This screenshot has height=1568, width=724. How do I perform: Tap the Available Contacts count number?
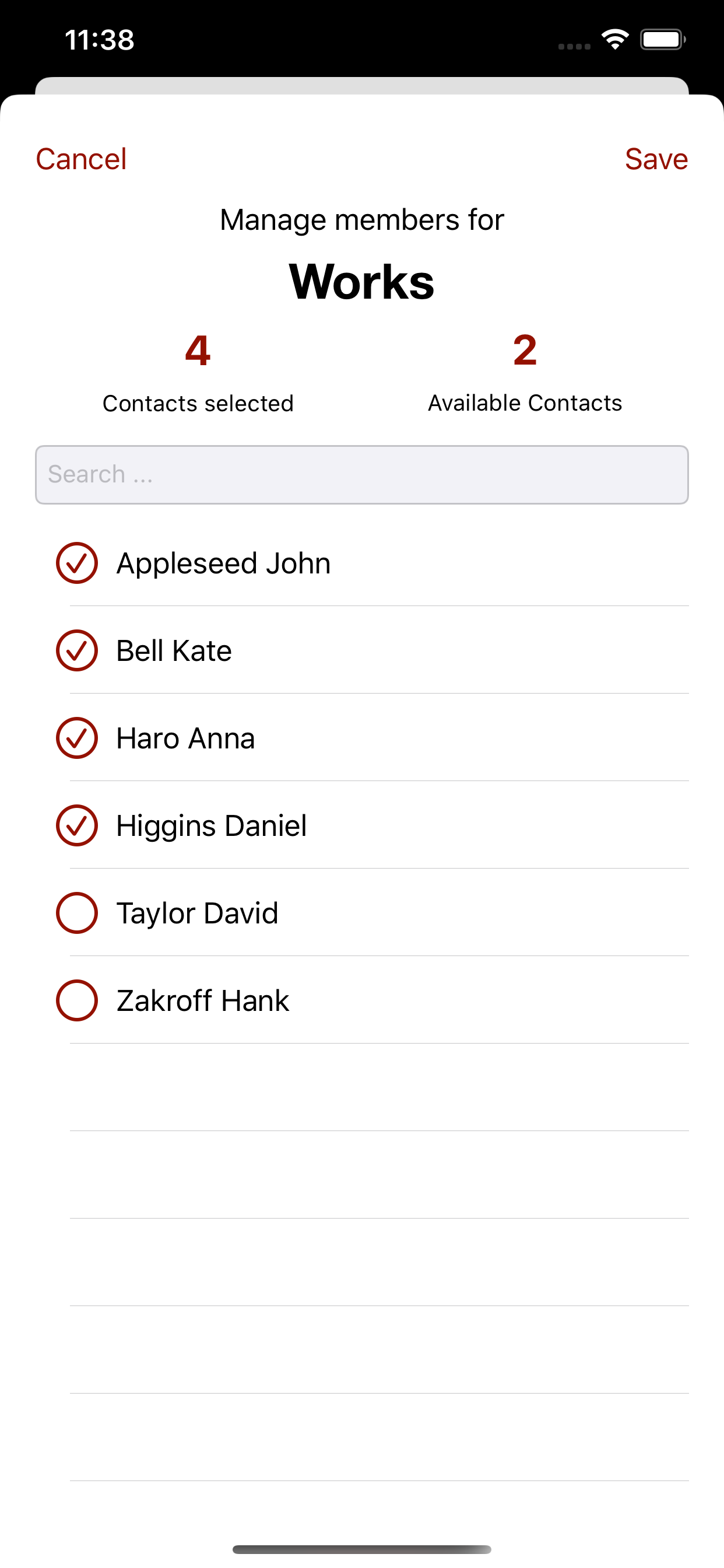click(x=525, y=351)
